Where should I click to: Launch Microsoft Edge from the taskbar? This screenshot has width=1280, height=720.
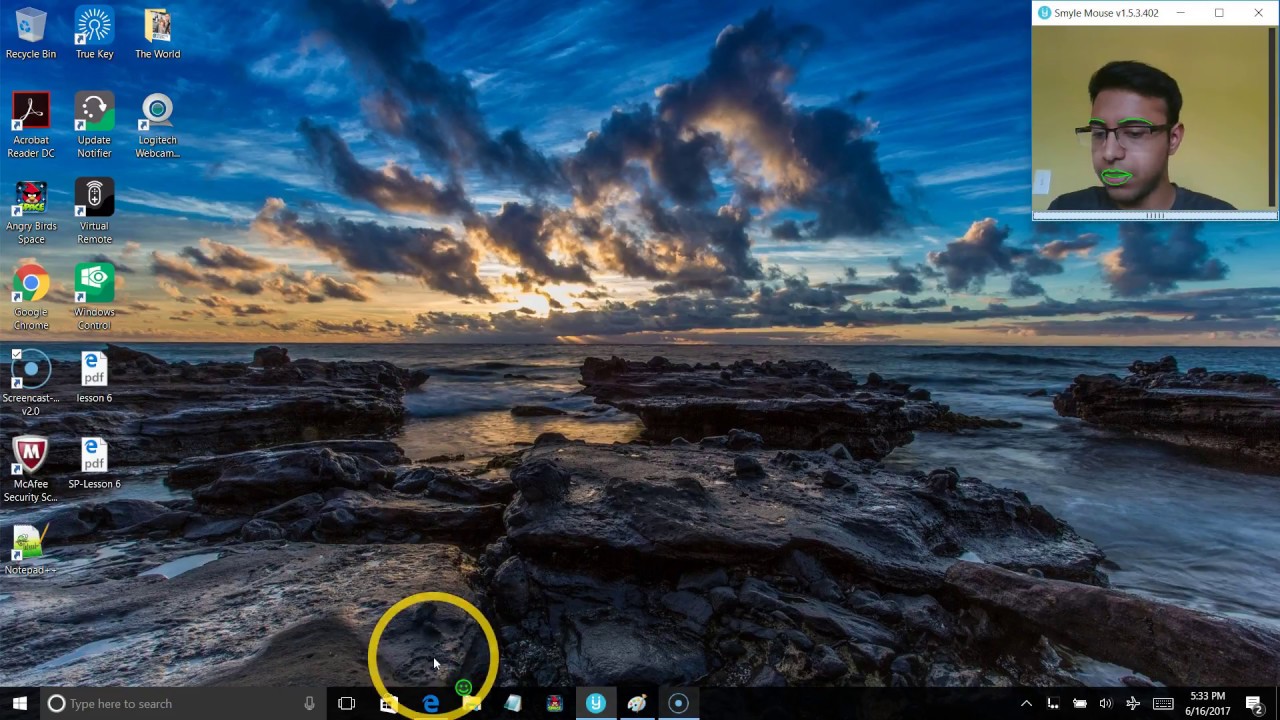[430, 703]
